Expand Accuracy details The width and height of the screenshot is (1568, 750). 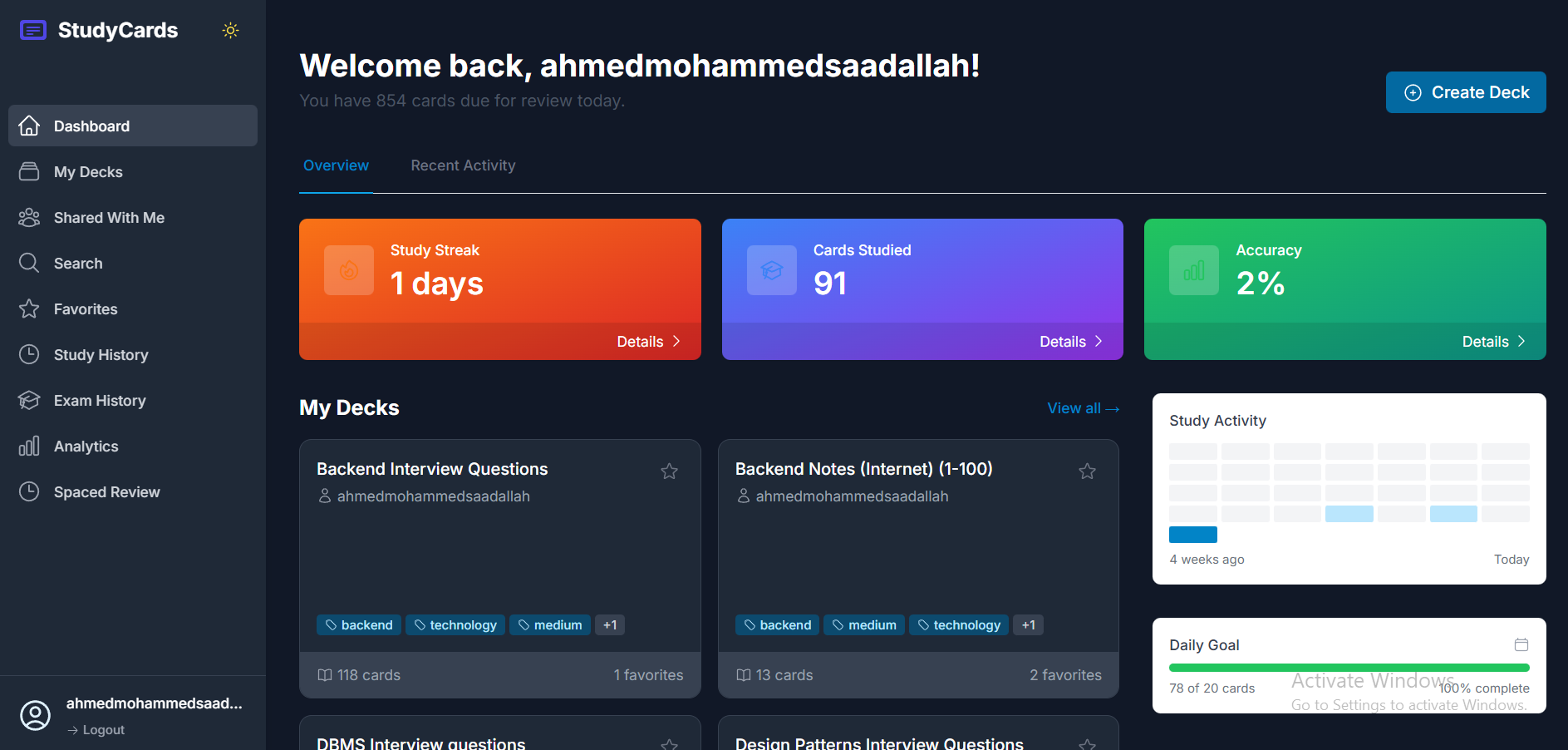1494,341
